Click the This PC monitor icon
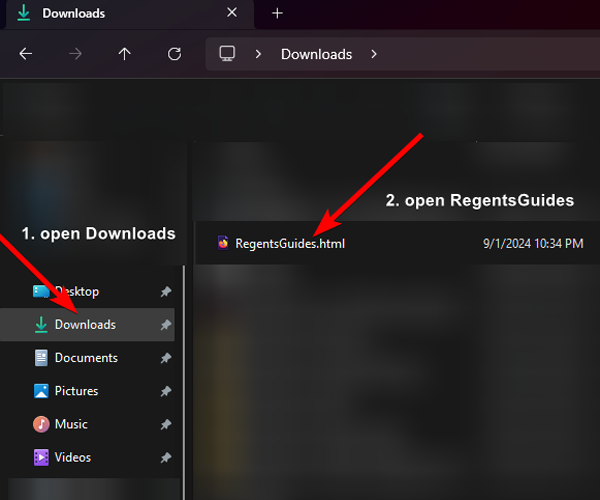This screenshot has width=600, height=500. point(227,54)
